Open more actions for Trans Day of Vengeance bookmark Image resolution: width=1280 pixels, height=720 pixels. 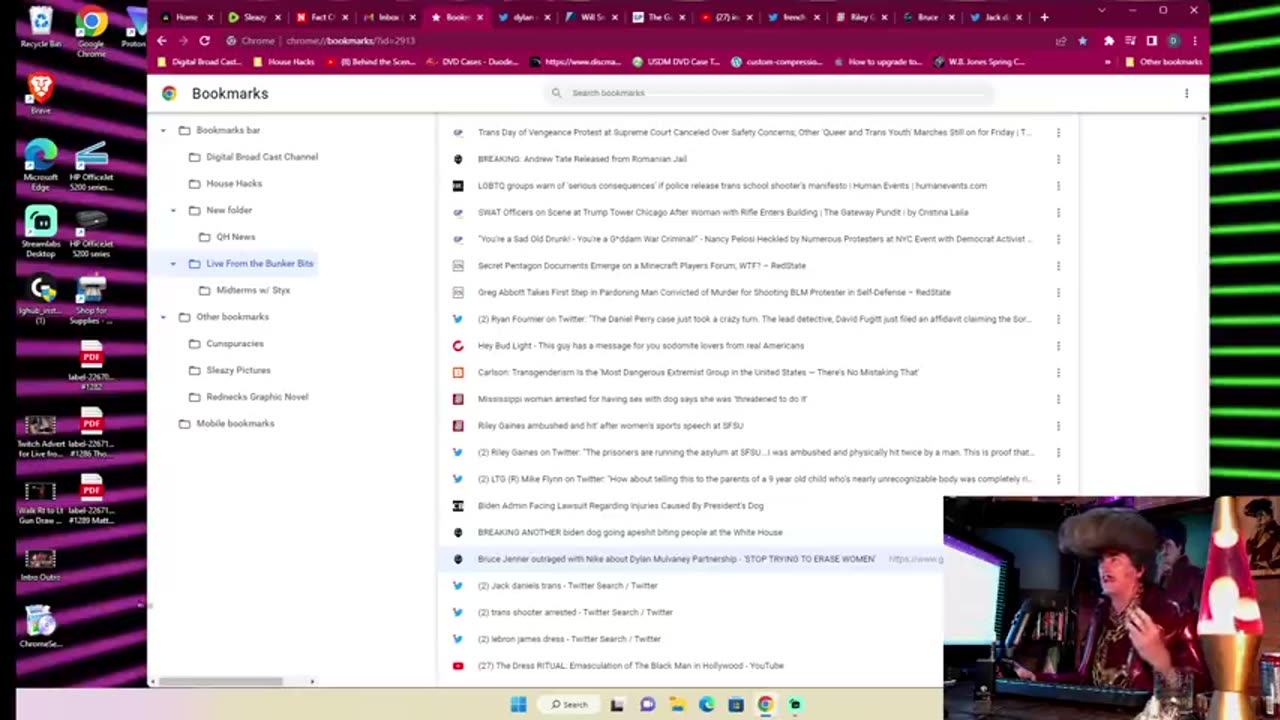(x=1058, y=132)
